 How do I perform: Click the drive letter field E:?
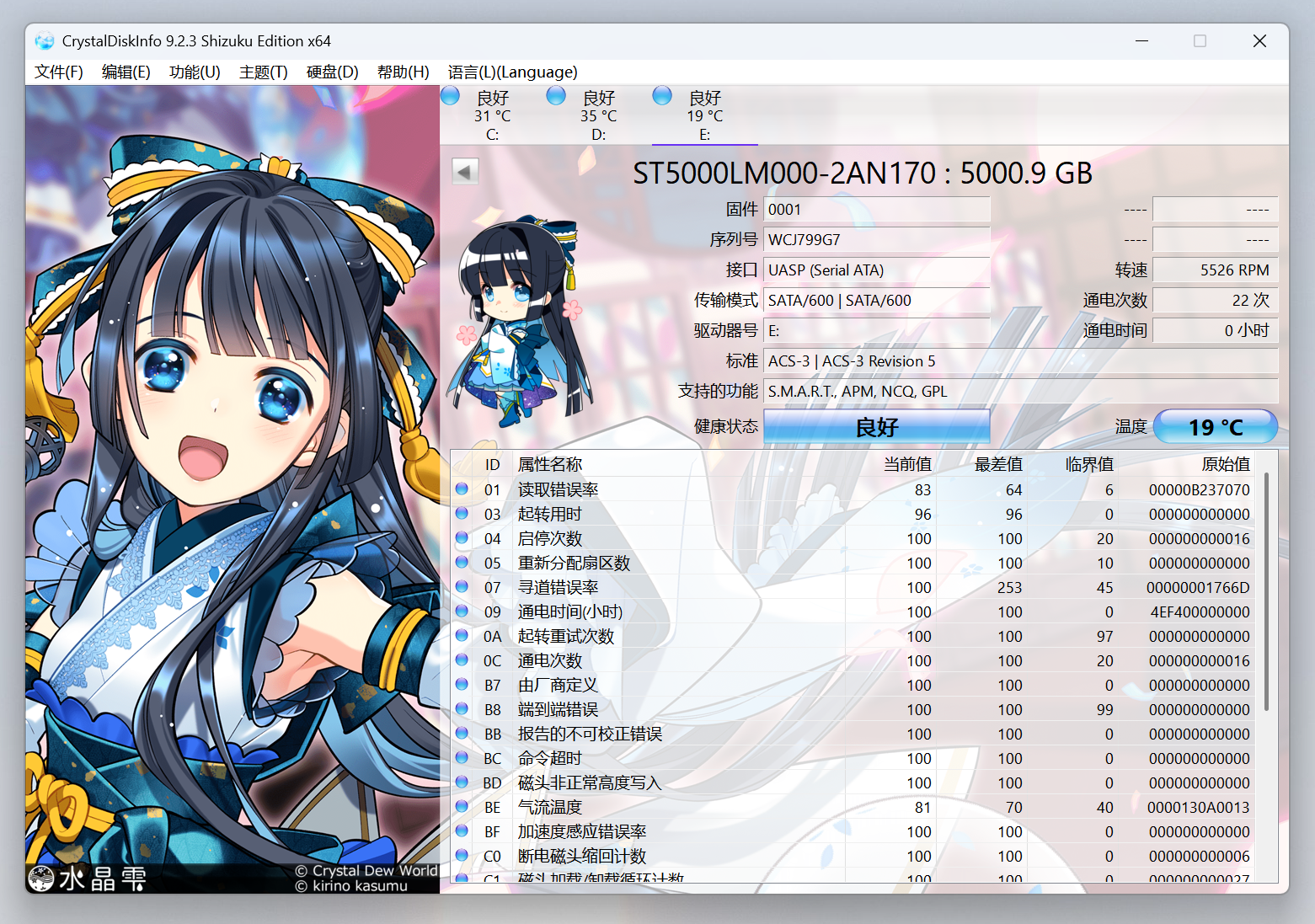[x=877, y=330]
